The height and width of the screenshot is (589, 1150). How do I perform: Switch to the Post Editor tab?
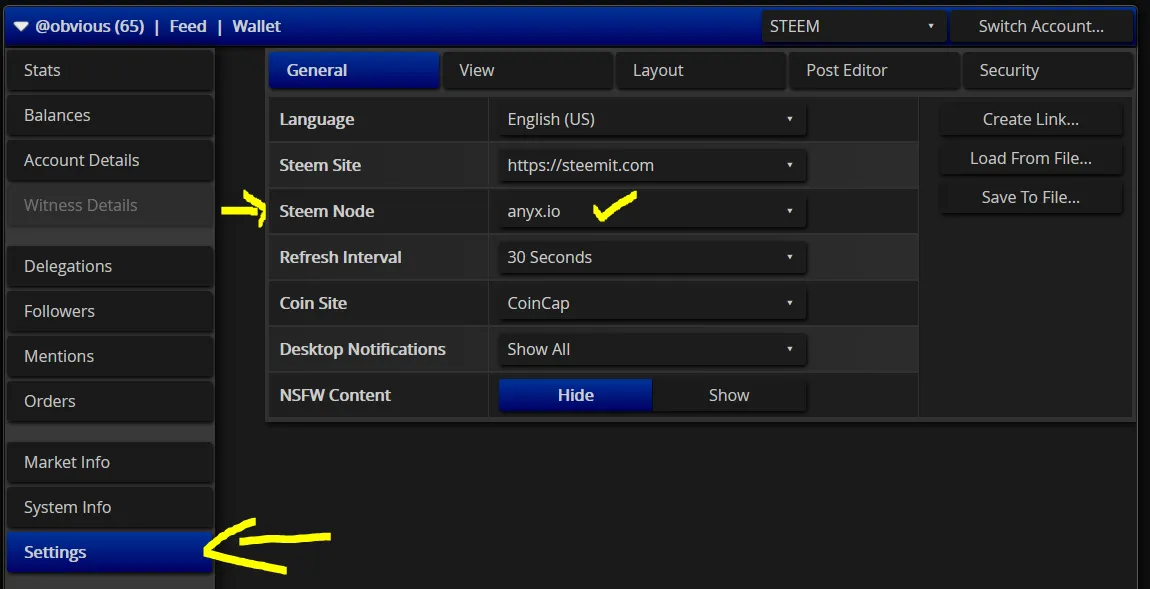click(x=874, y=70)
